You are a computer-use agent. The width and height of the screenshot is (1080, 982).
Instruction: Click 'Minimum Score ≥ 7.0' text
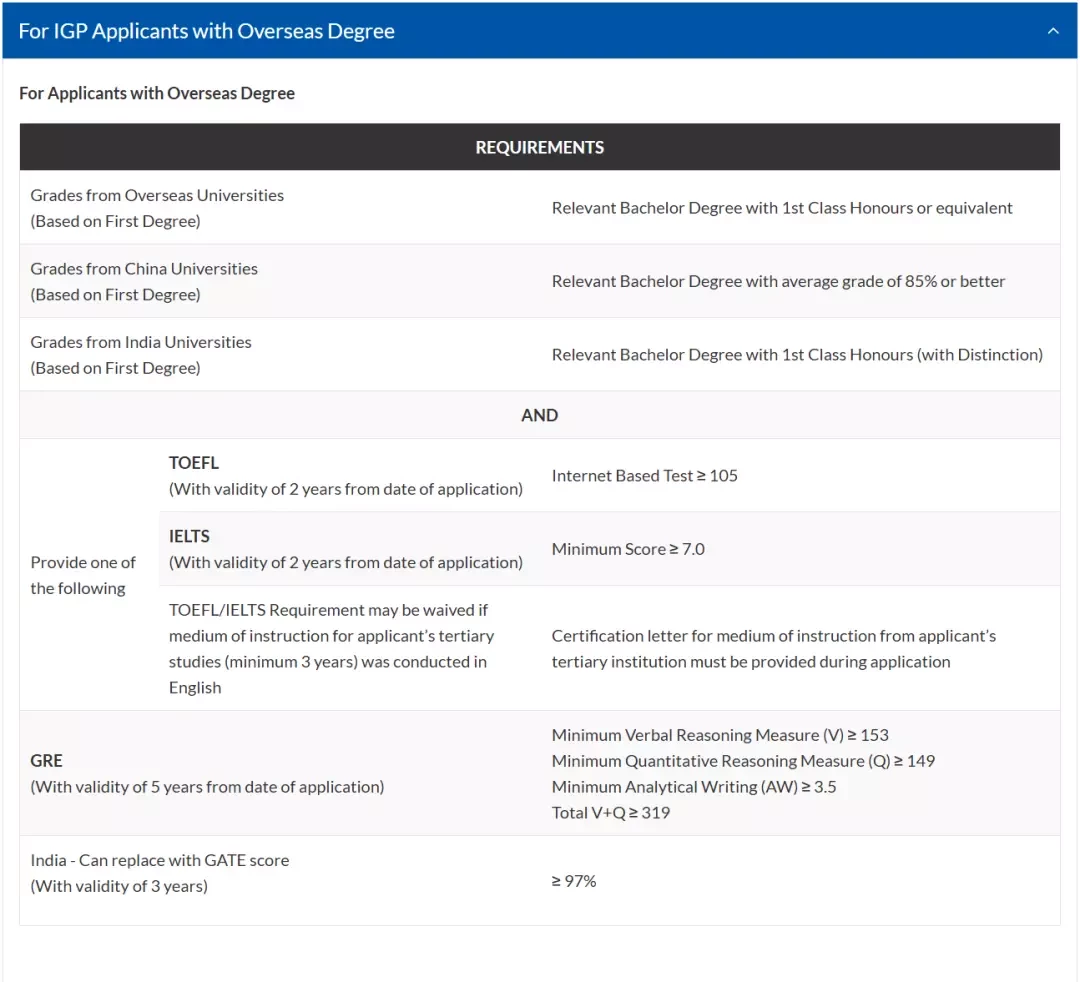coord(628,550)
